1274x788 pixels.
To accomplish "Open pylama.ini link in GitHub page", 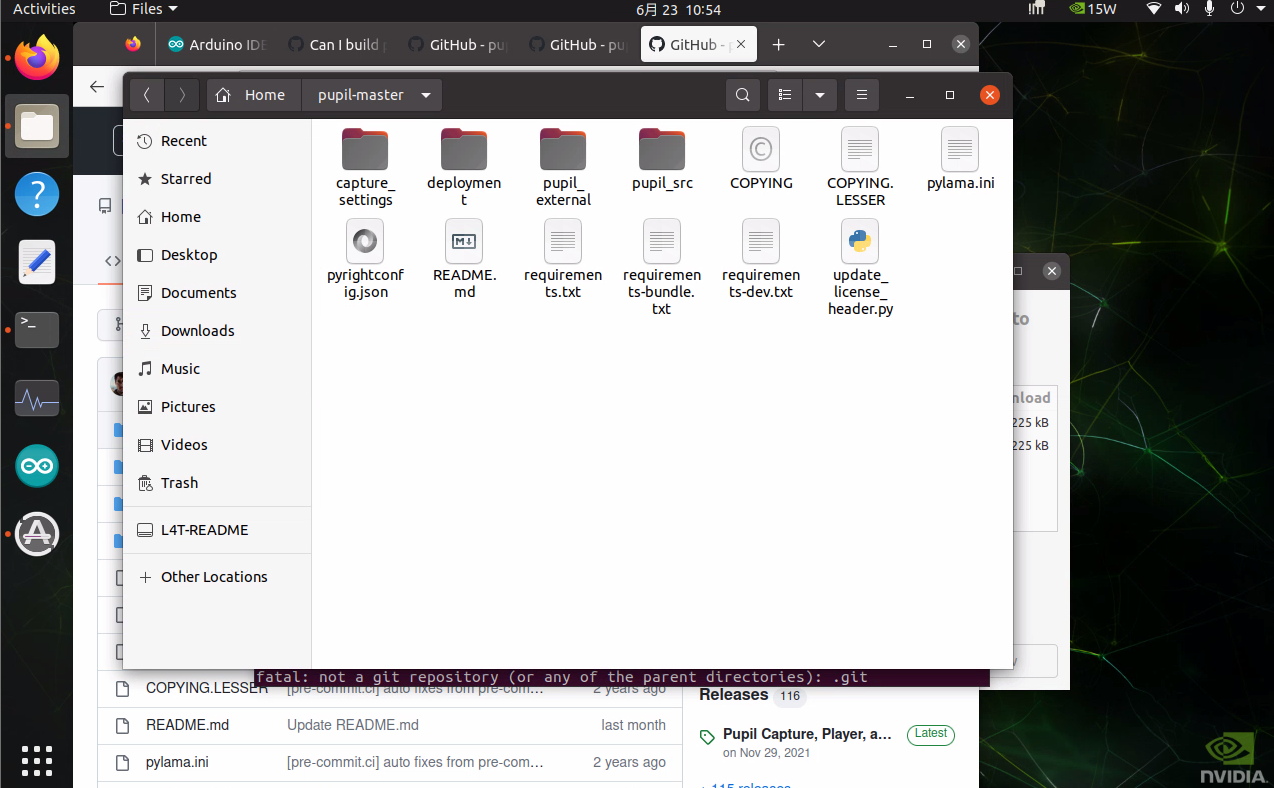I will coord(177,762).
